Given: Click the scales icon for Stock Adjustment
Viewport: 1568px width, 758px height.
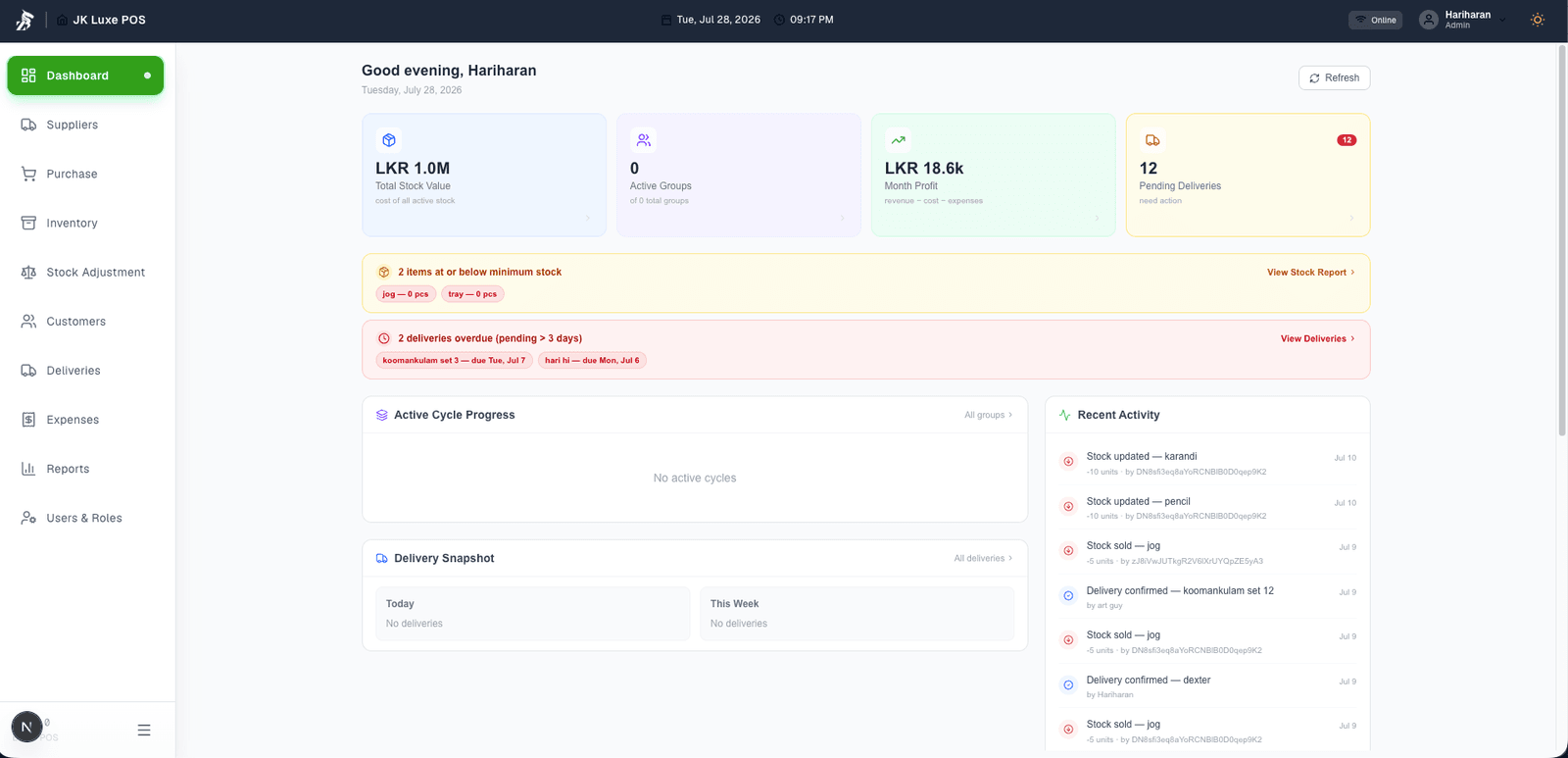Looking at the screenshot, I should pos(28,272).
